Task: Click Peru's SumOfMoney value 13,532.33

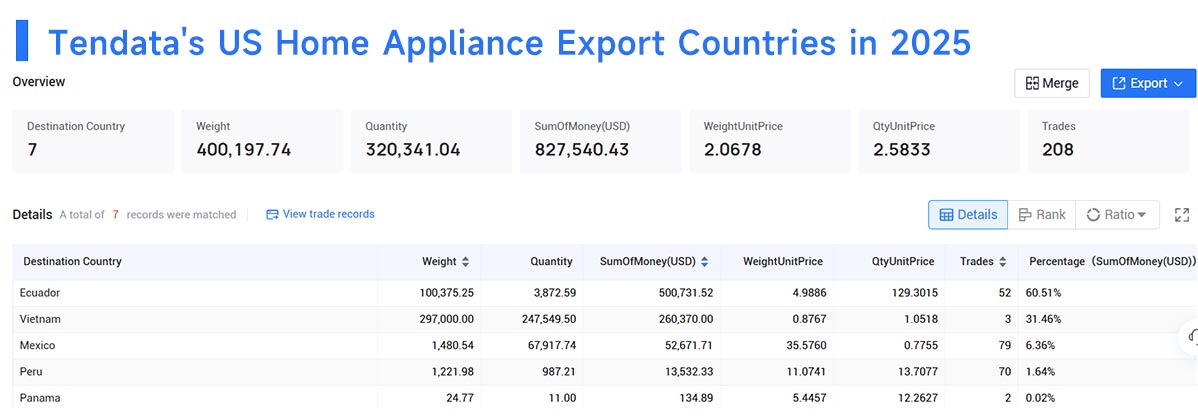Action: pos(686,372)
